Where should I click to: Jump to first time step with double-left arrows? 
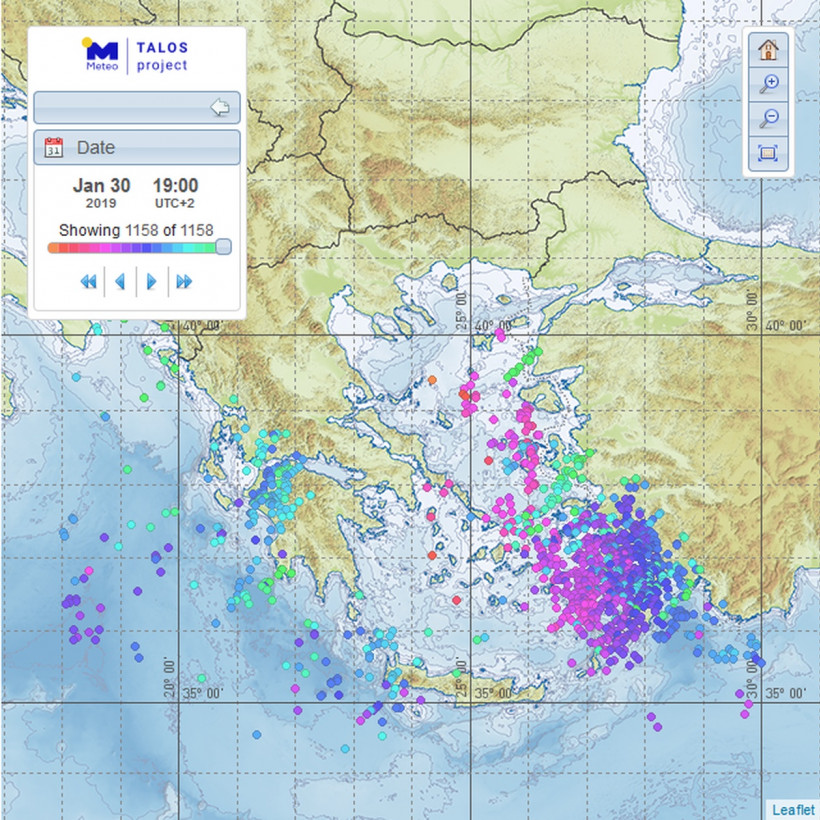[88, 282]
